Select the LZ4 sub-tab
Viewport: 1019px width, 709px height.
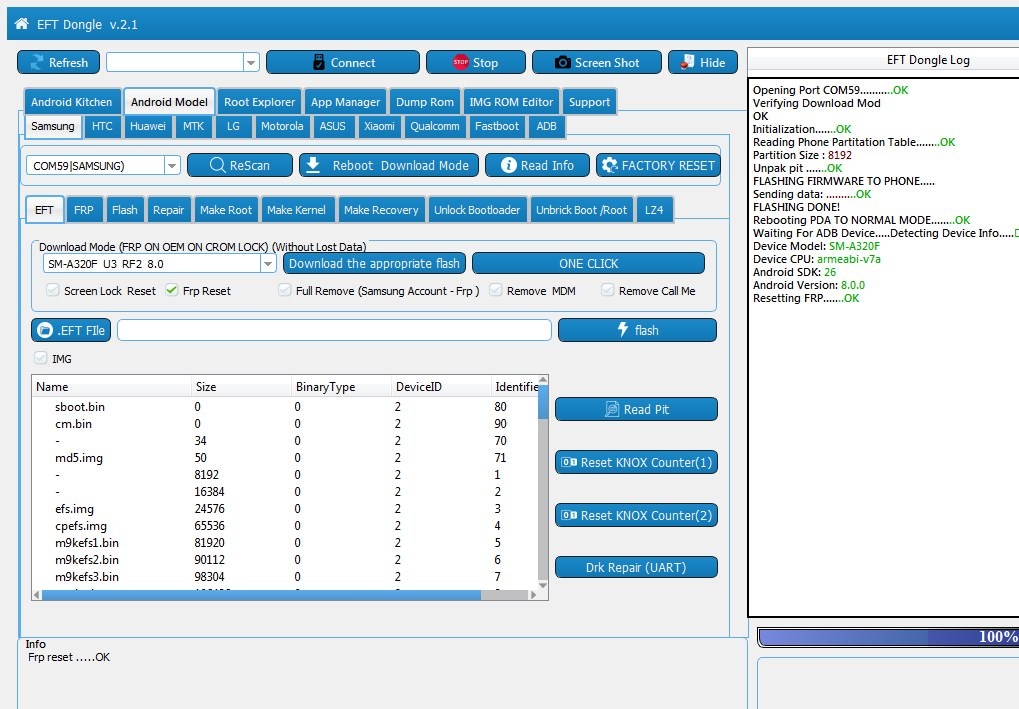(654, 210)
